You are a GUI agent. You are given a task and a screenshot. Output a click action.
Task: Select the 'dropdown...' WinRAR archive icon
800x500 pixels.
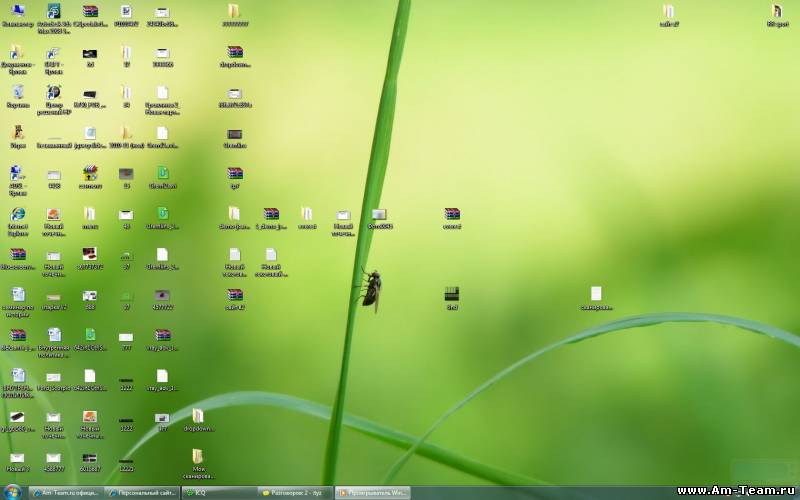(x=235, y=56)
